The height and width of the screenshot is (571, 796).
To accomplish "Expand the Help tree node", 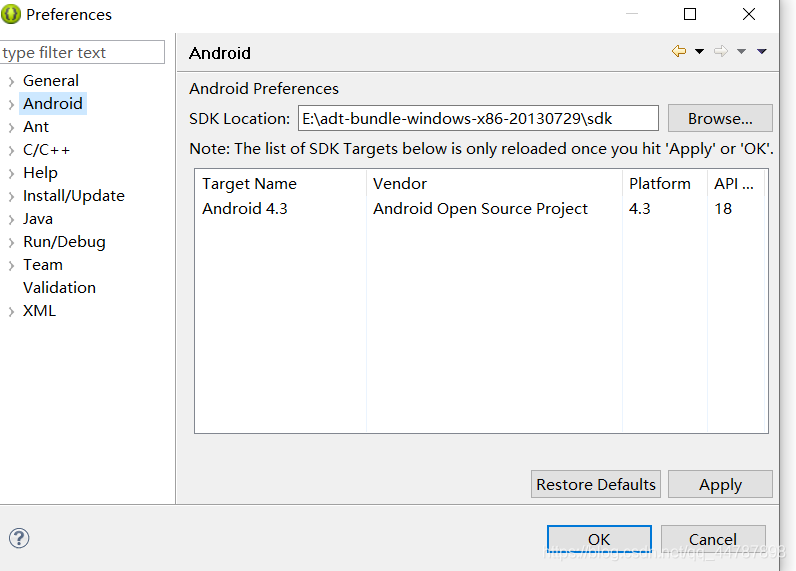I will click(11, 174).
